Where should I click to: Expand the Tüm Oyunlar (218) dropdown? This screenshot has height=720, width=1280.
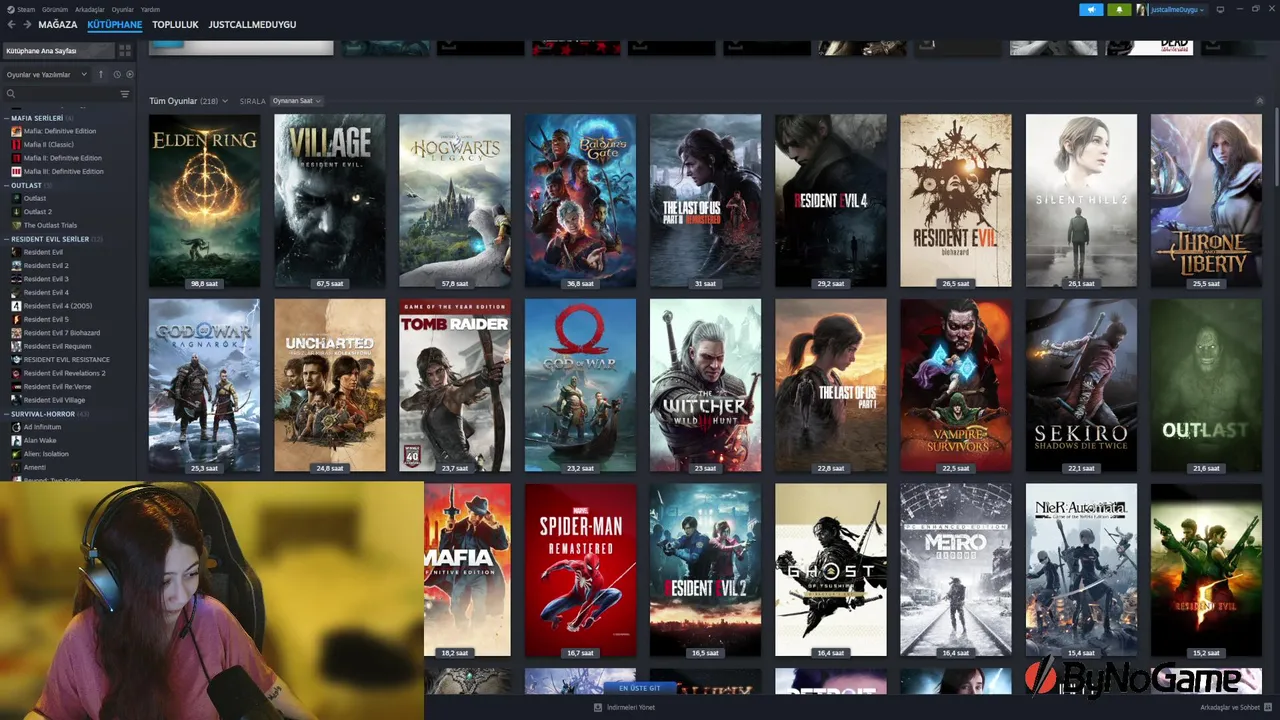[x=188, y=101]
